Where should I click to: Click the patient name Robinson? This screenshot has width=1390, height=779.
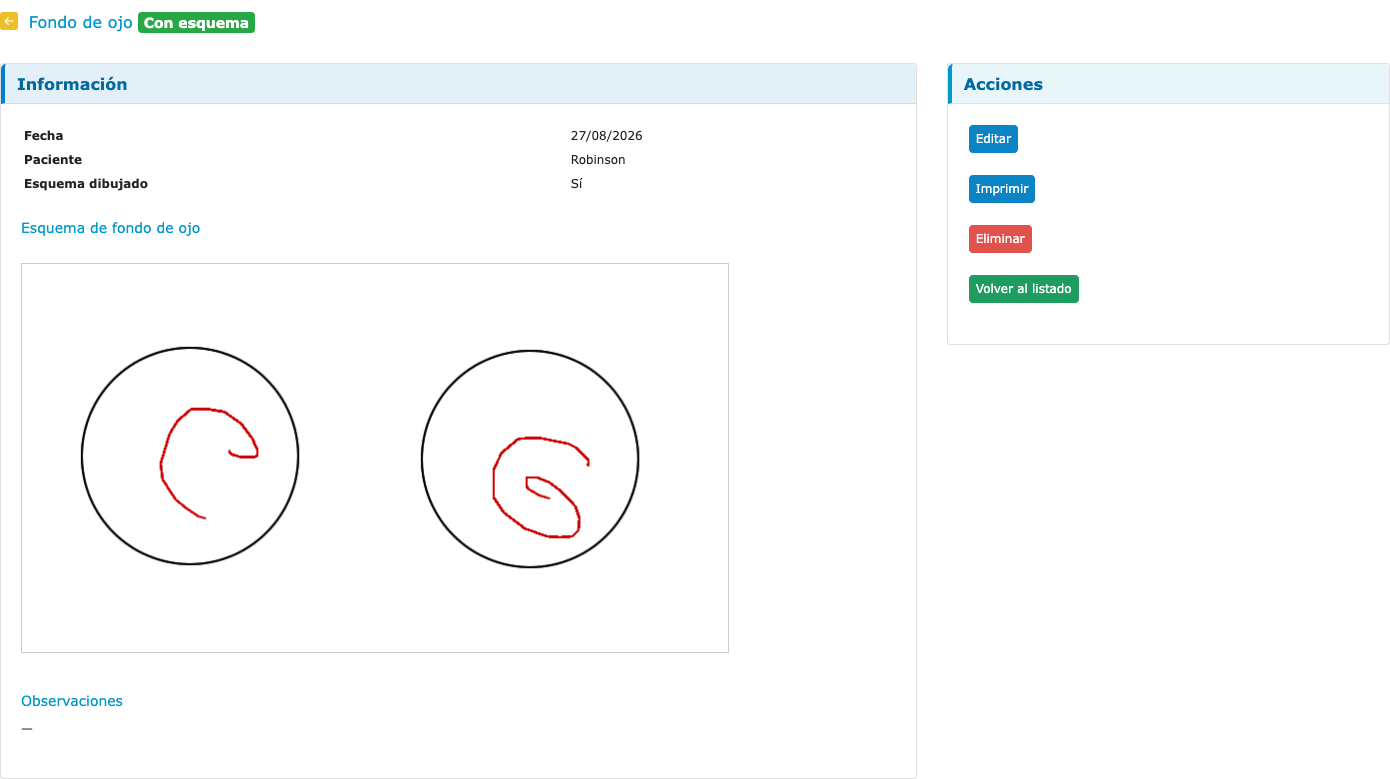tap(598, 160)
